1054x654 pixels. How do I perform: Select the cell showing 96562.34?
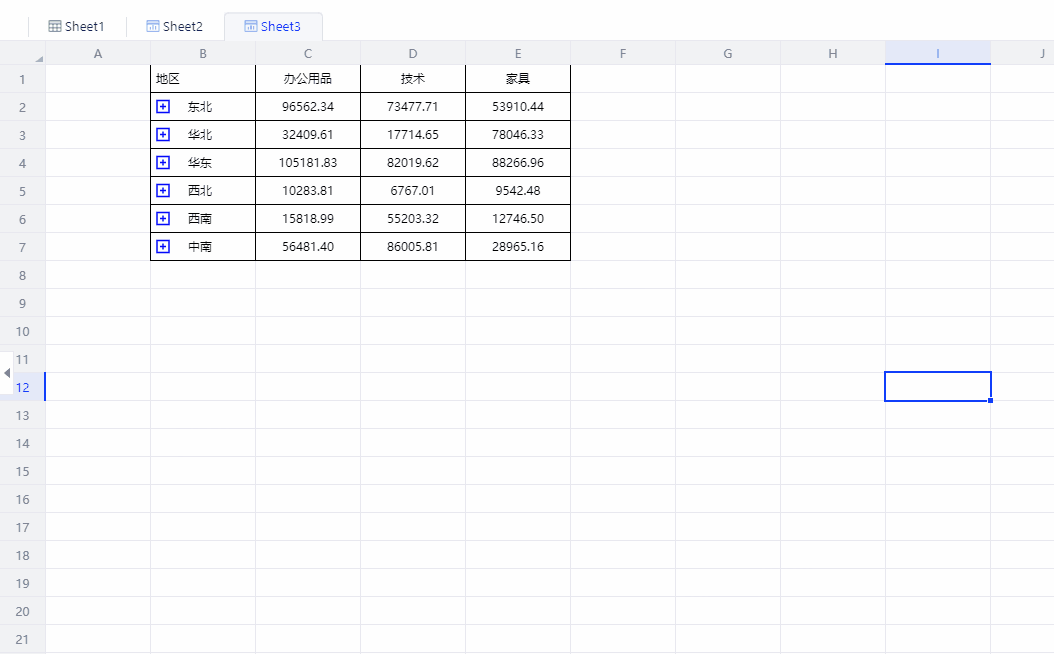[x=307, y=106]
